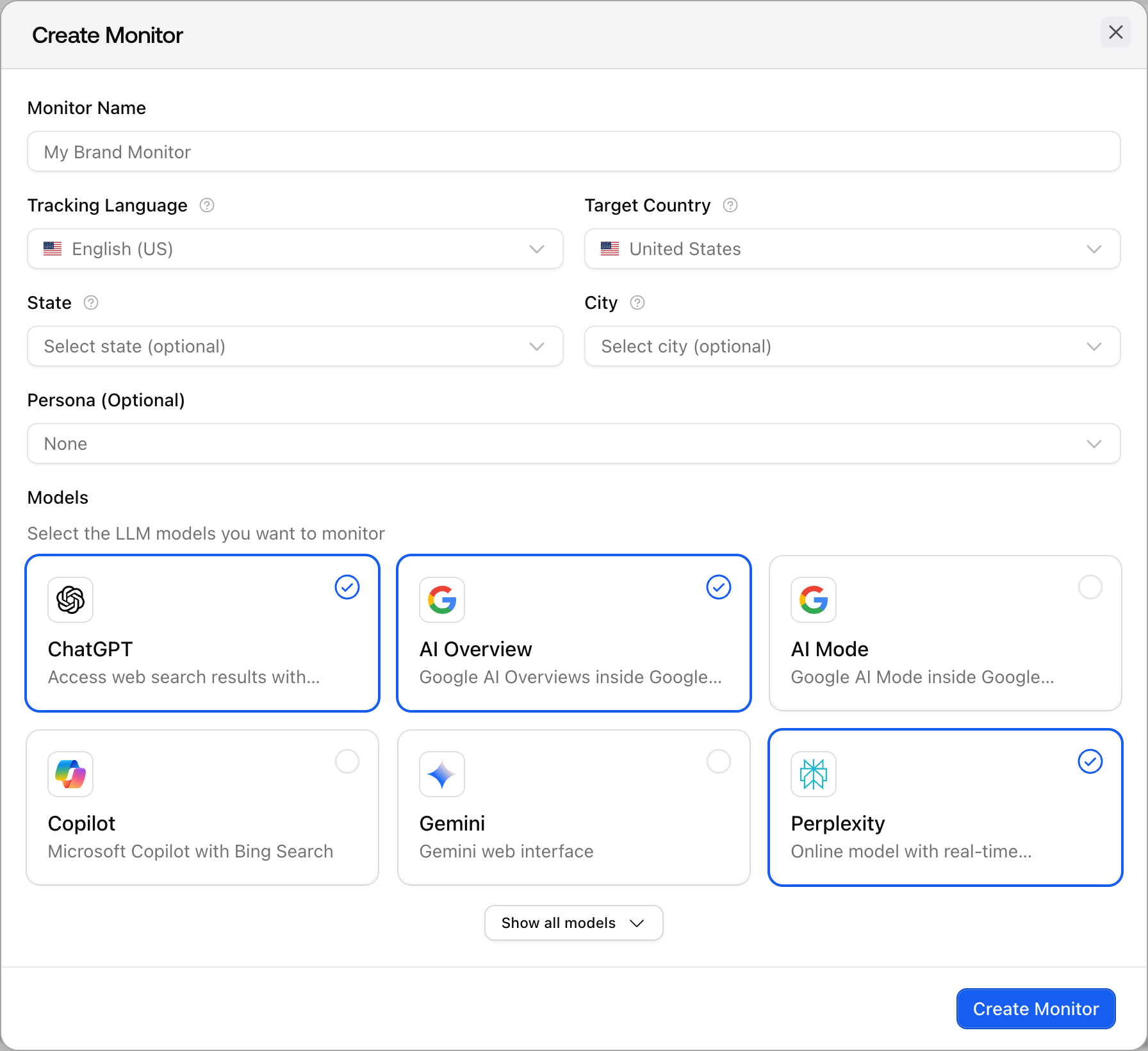Click the ChatGPT card title text

[x=90, y=649]
